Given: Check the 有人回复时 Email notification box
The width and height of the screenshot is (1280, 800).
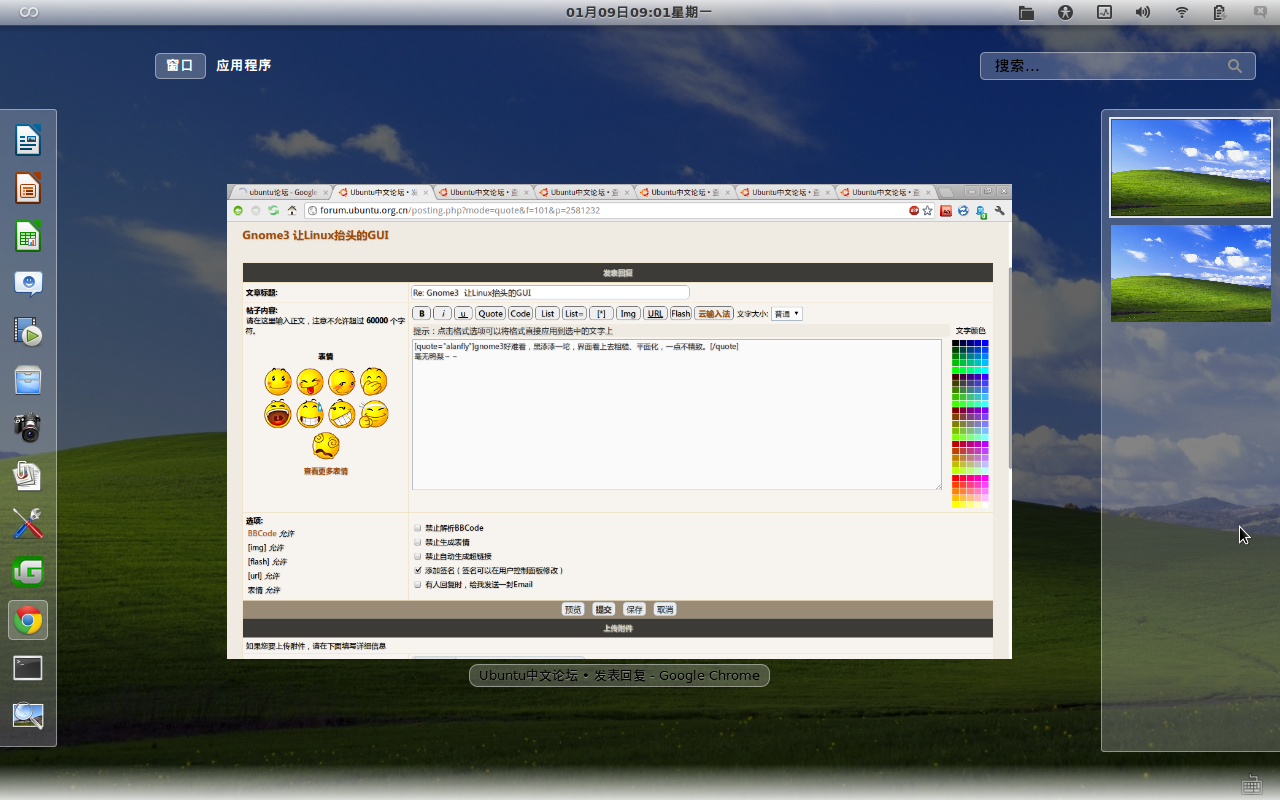Looking at the screenshot, I should click(x=418, y=584).
